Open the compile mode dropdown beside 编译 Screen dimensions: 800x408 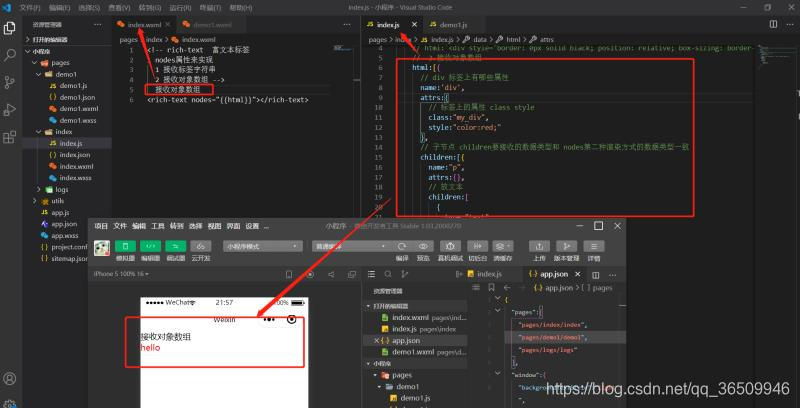[350, 246]
